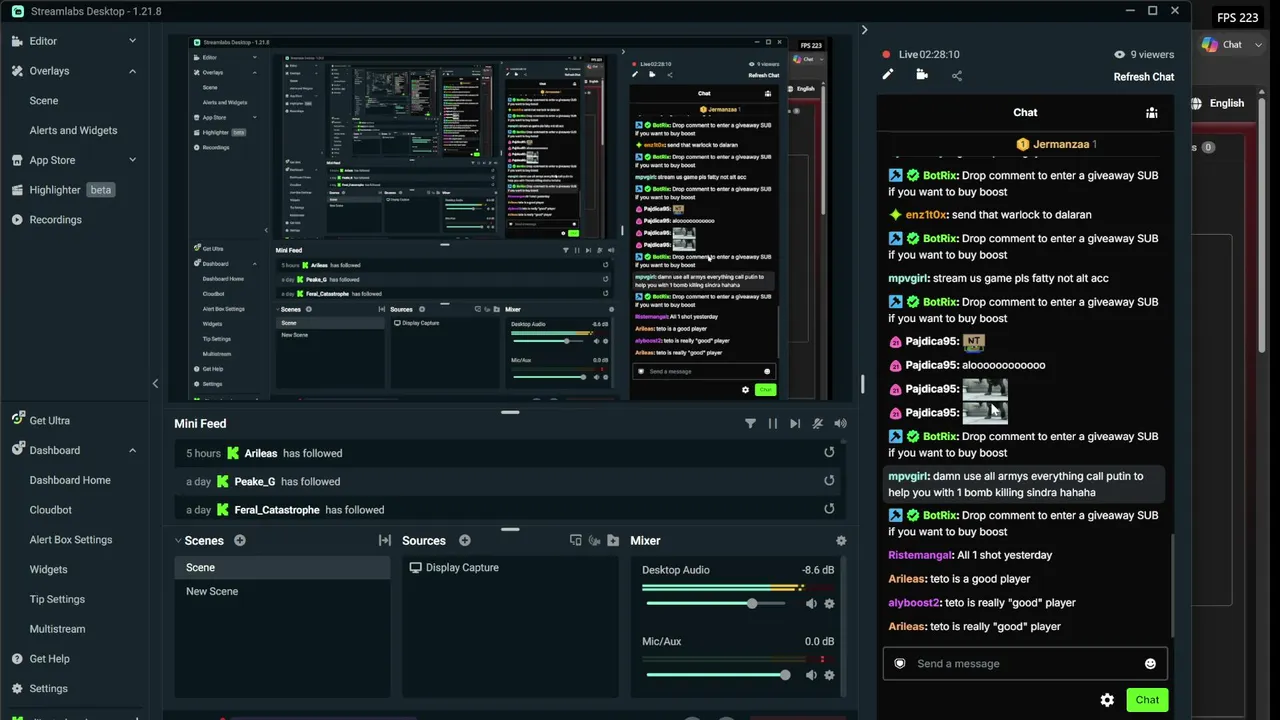Open the scene transitions icon

pyautogui.click(x=384, y=541)
